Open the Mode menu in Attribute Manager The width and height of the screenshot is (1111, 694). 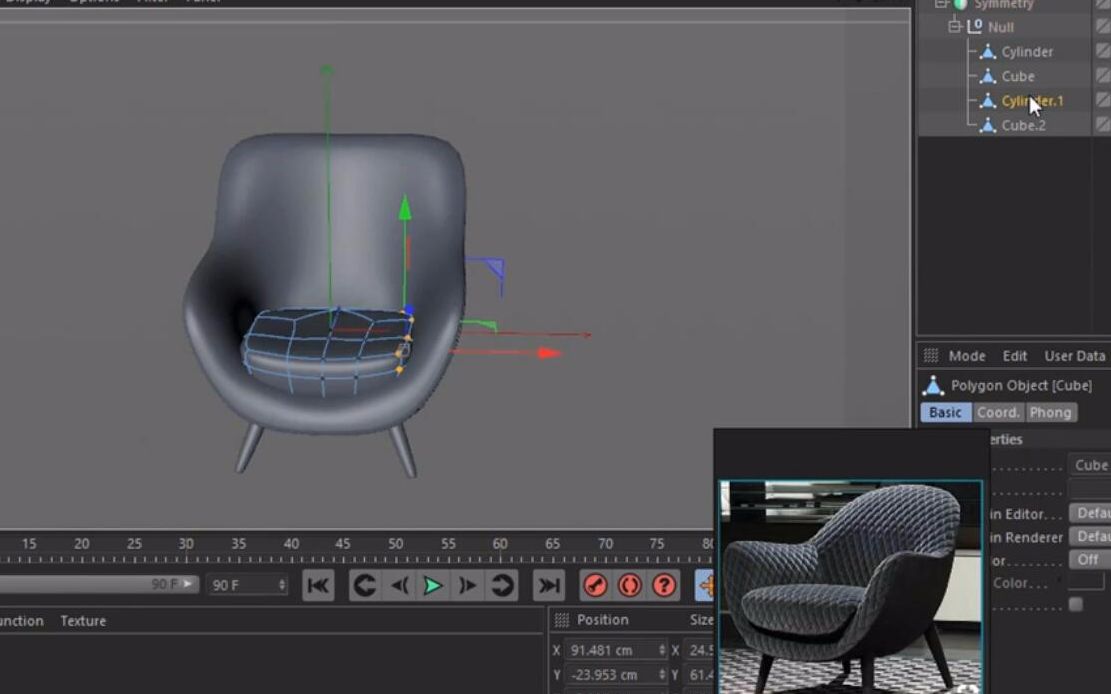point(967,356)
